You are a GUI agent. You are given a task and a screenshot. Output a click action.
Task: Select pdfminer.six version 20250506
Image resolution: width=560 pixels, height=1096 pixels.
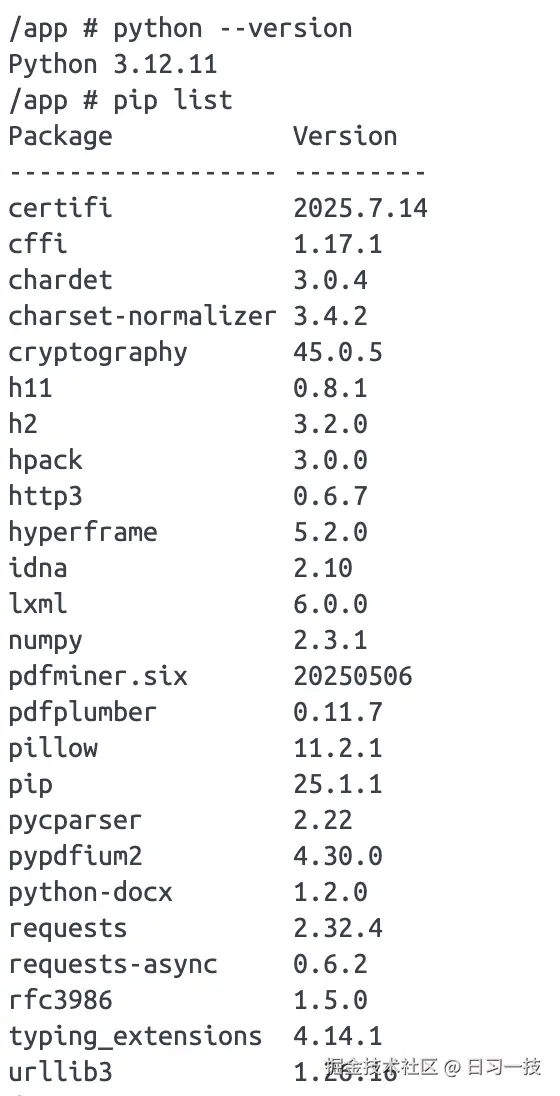[352, 676]
